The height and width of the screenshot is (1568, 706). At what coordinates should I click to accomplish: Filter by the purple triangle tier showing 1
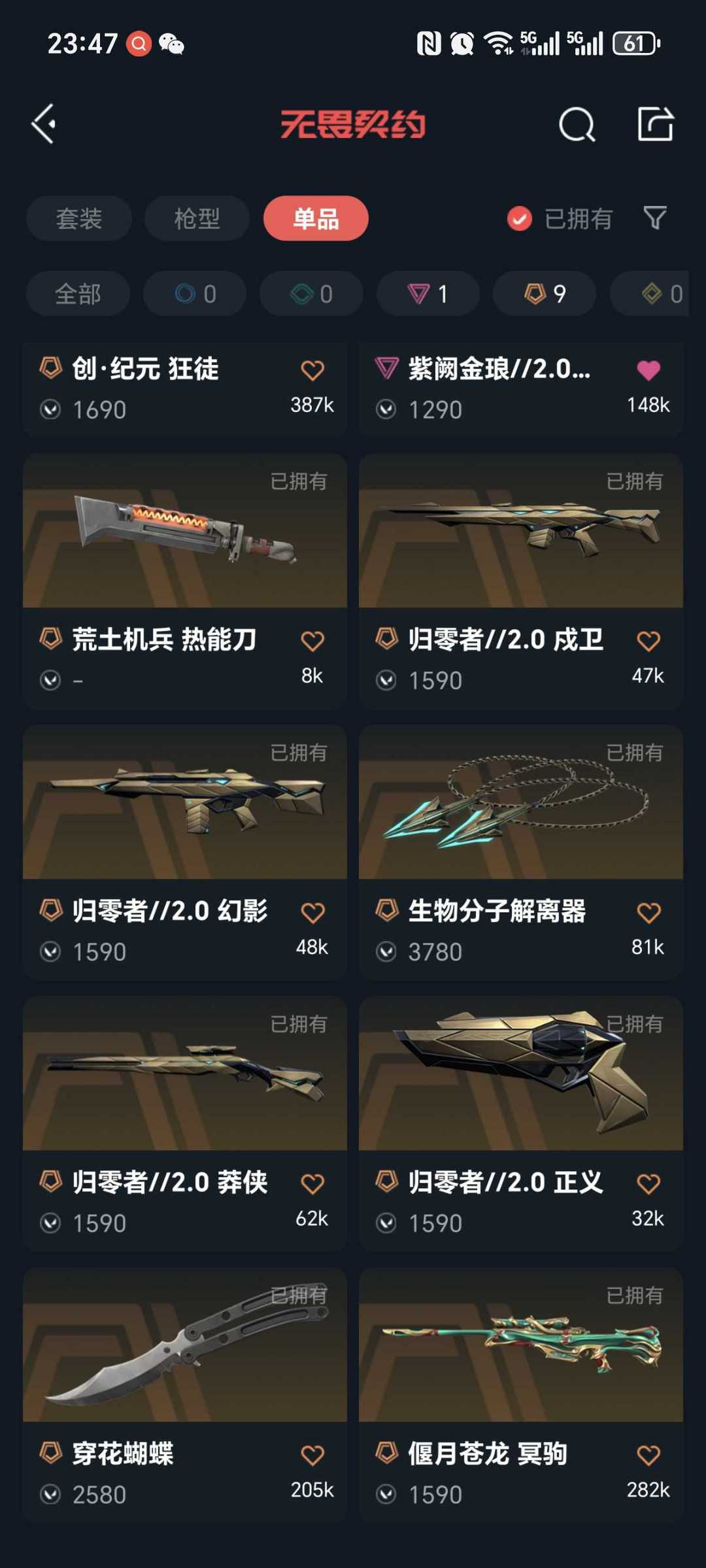pyautogui.click(x=428, y=294)
